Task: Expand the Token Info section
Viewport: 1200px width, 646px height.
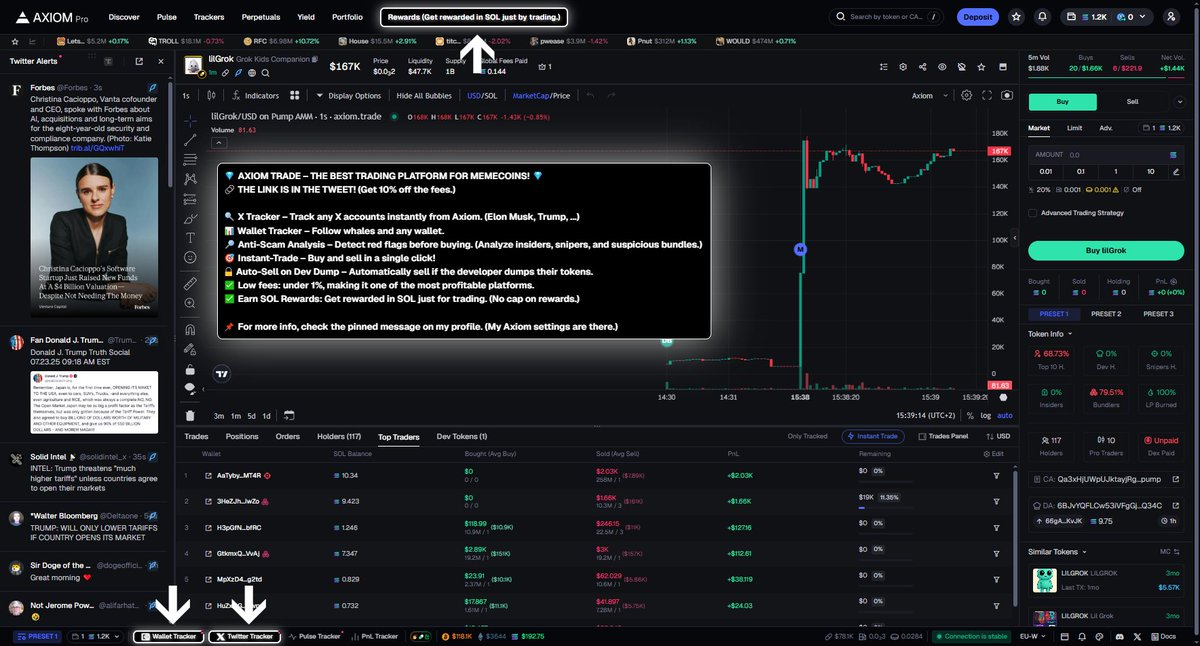Action: pyautogui.click(x=1050, y=333)
